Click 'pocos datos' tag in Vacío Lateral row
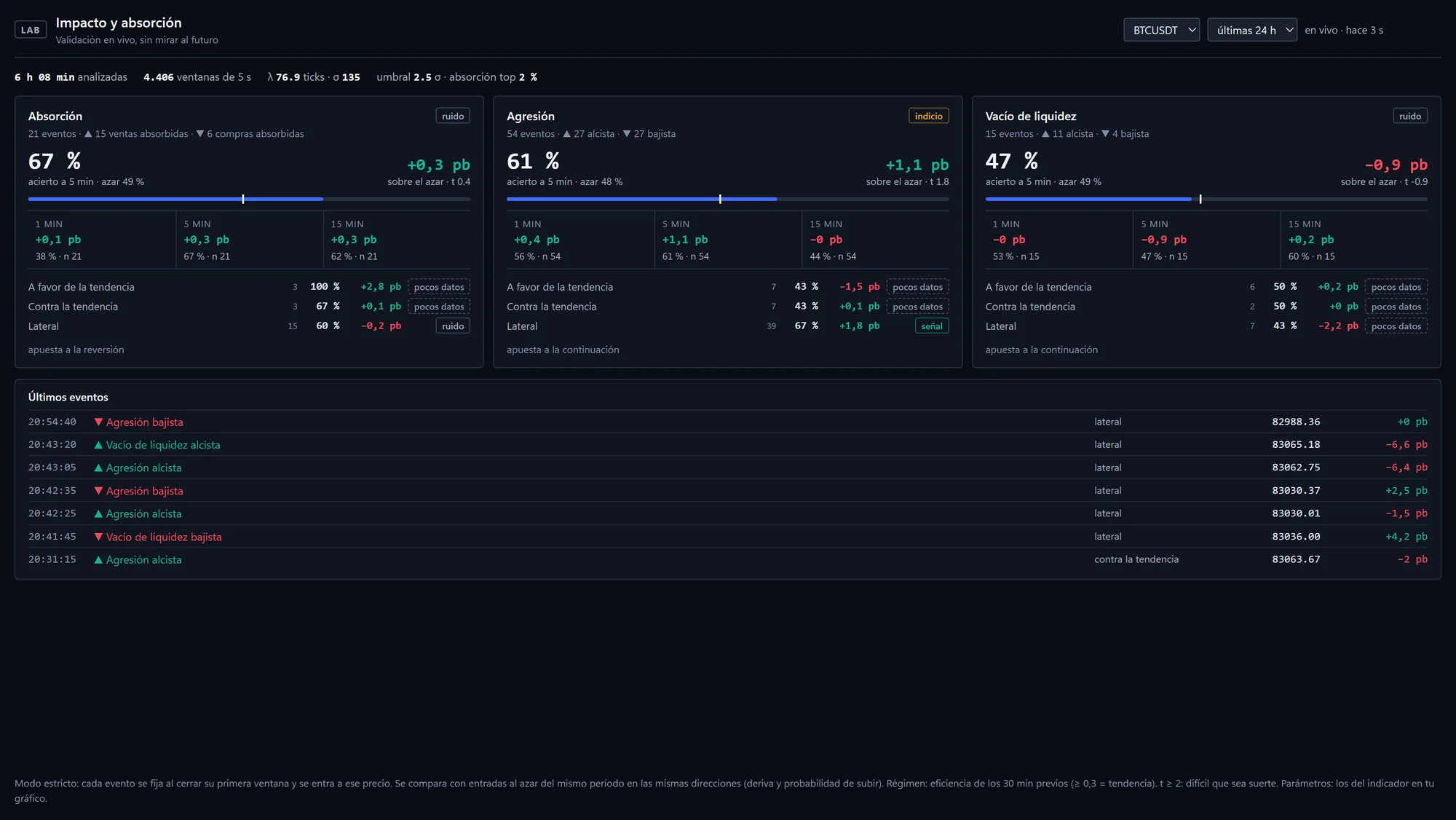This screenshot has height=820, width=1456. (1396, 326)
